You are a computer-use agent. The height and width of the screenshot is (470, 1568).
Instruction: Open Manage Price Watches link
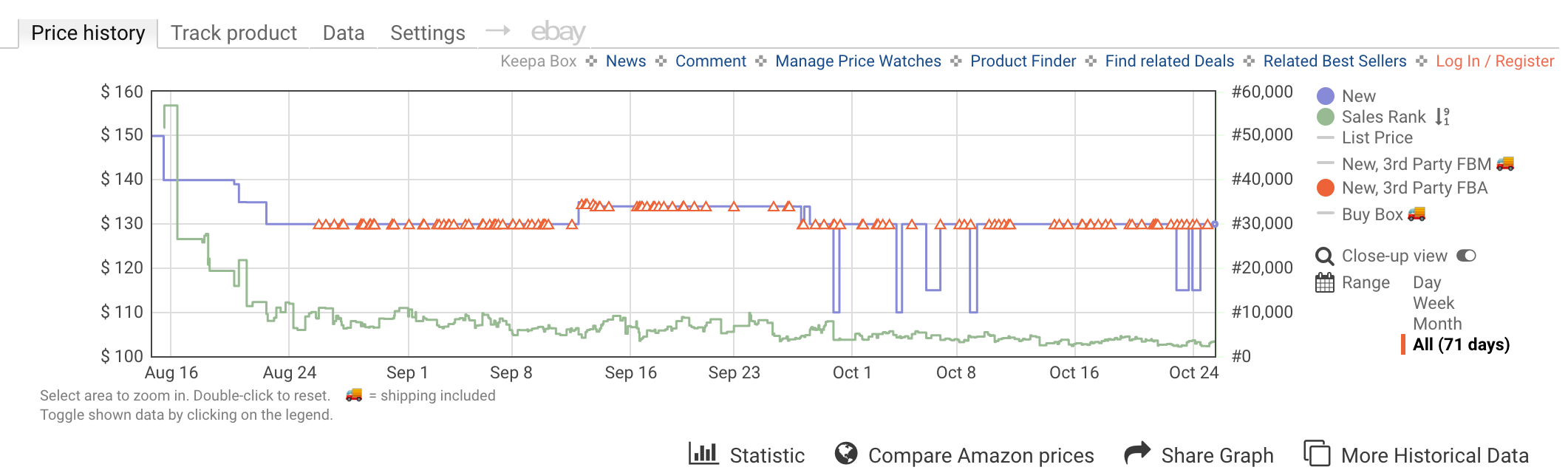[x=858, y=61]
